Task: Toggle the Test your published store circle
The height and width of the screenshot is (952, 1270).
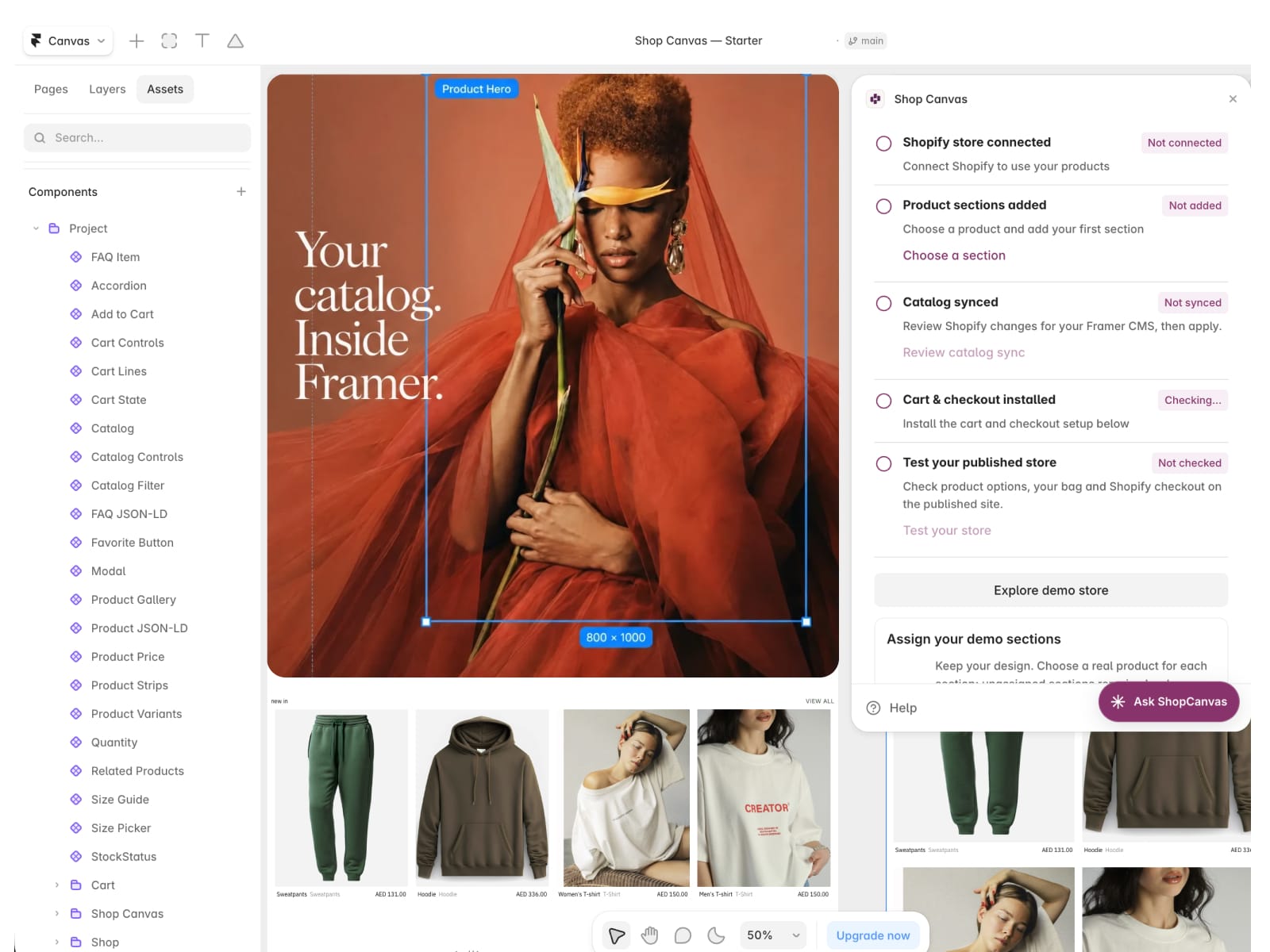Action: pos(883,463)
